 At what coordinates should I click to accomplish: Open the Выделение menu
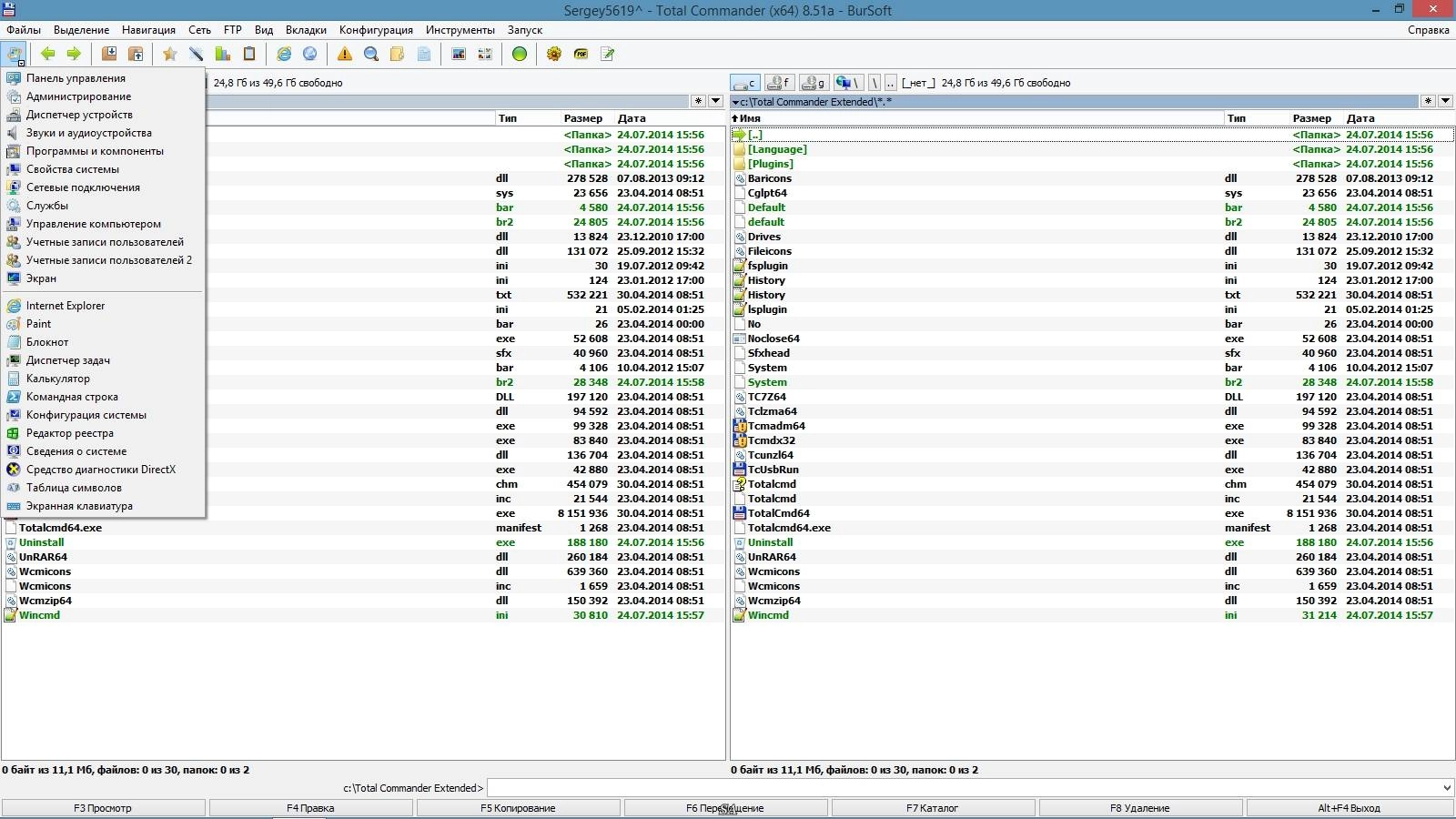(x=81, y=29)
